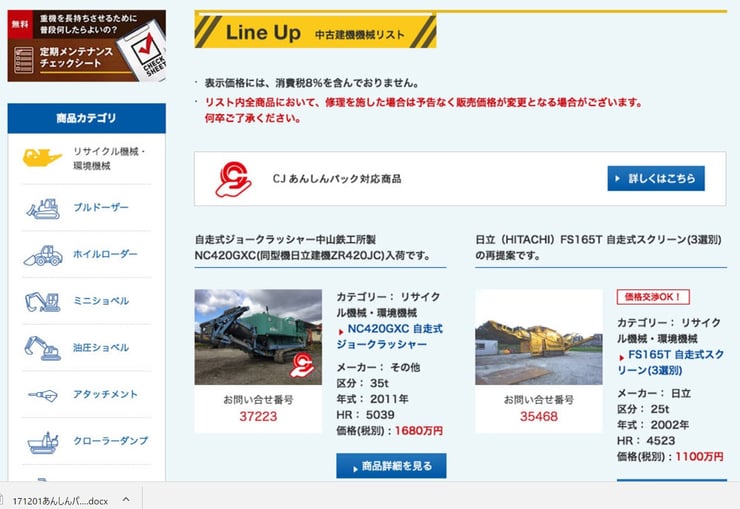Viewport: 740px width, 509px height.
Task: Click the wheel loader icon
Action: click(43, 256)
